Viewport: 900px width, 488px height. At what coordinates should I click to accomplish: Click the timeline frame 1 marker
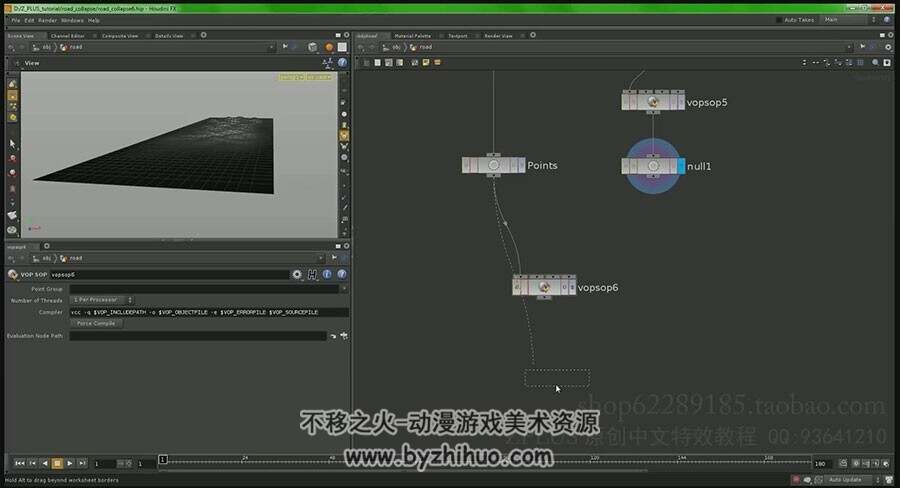click(x=163, y=459)
